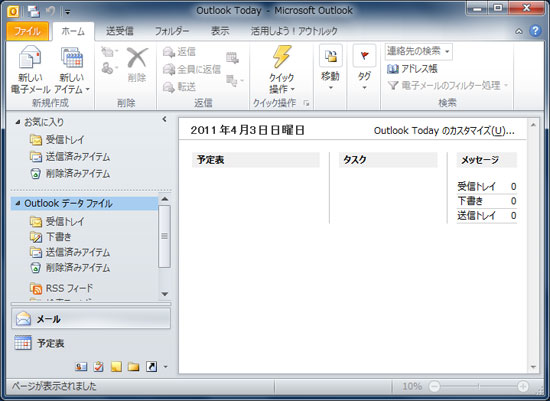Click the 10% zoom level indicator
This screenshot has height=401, width=550.
click(412, 387)
